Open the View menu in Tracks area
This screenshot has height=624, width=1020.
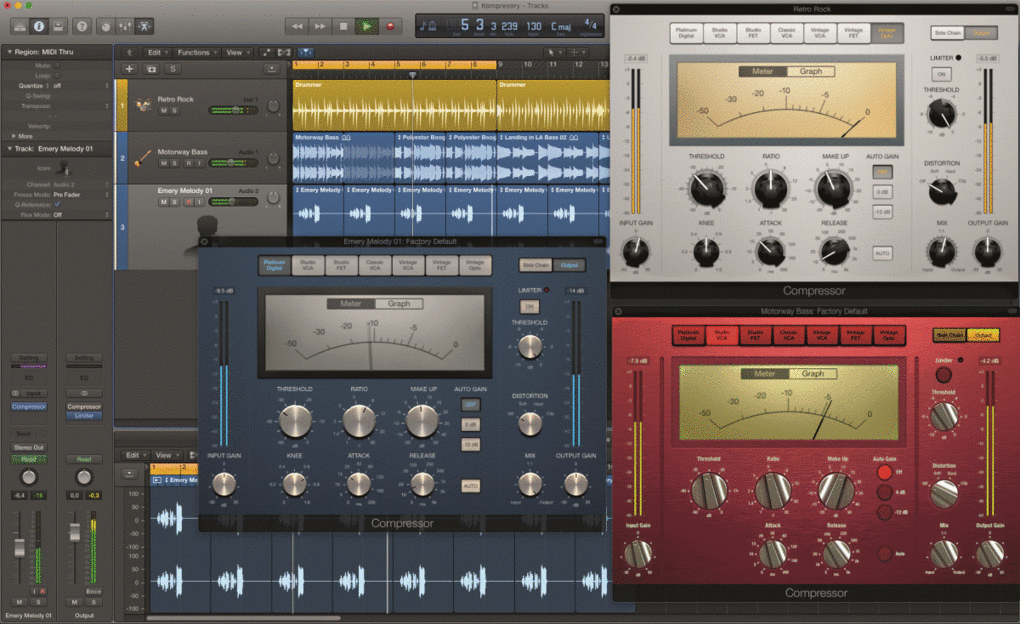coord(237,52)
